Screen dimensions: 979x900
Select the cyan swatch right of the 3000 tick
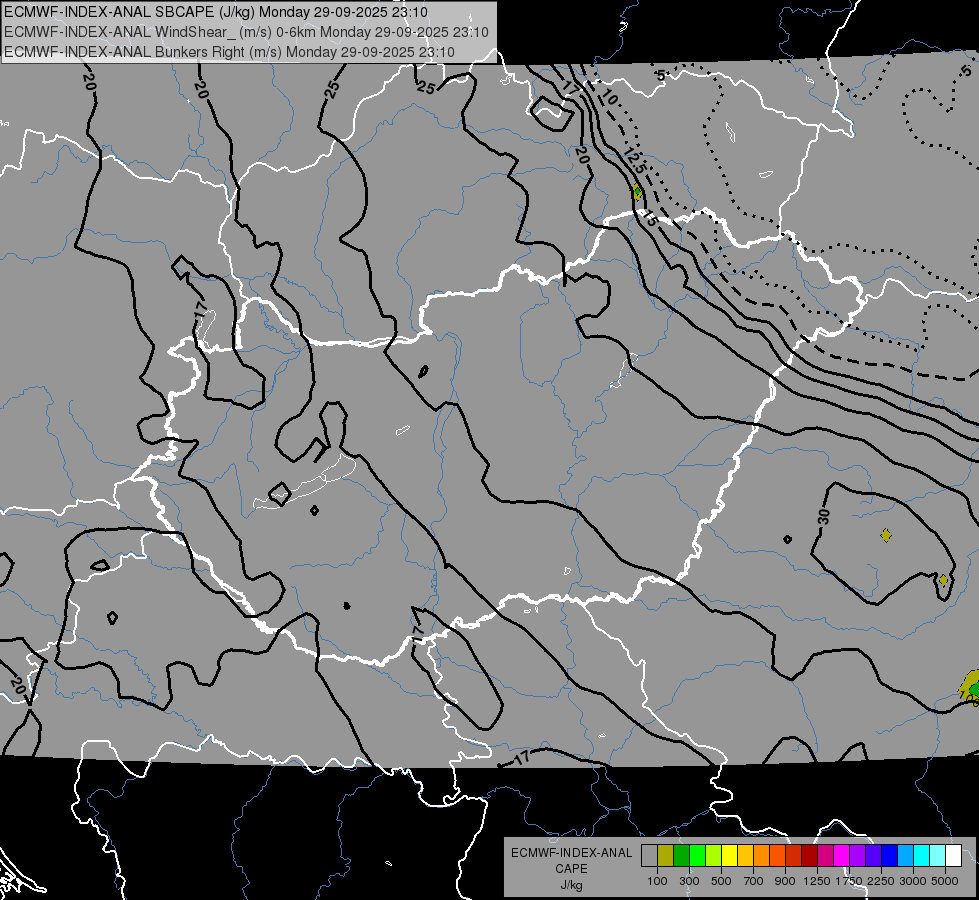coord(922,856)
